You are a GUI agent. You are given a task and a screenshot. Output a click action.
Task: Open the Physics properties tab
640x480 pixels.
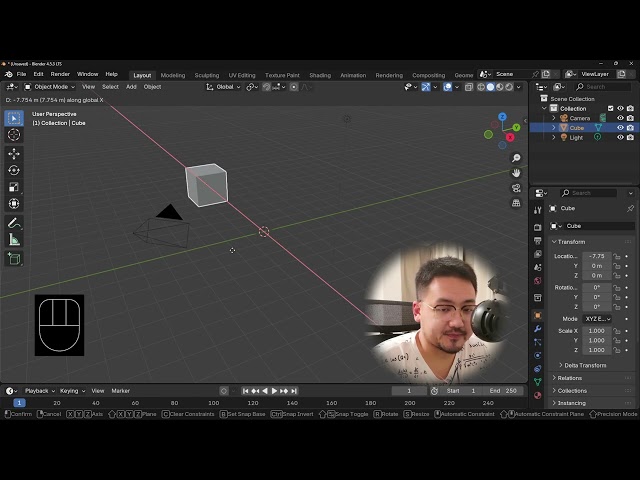pyautogui.click(x=538, y=356)
